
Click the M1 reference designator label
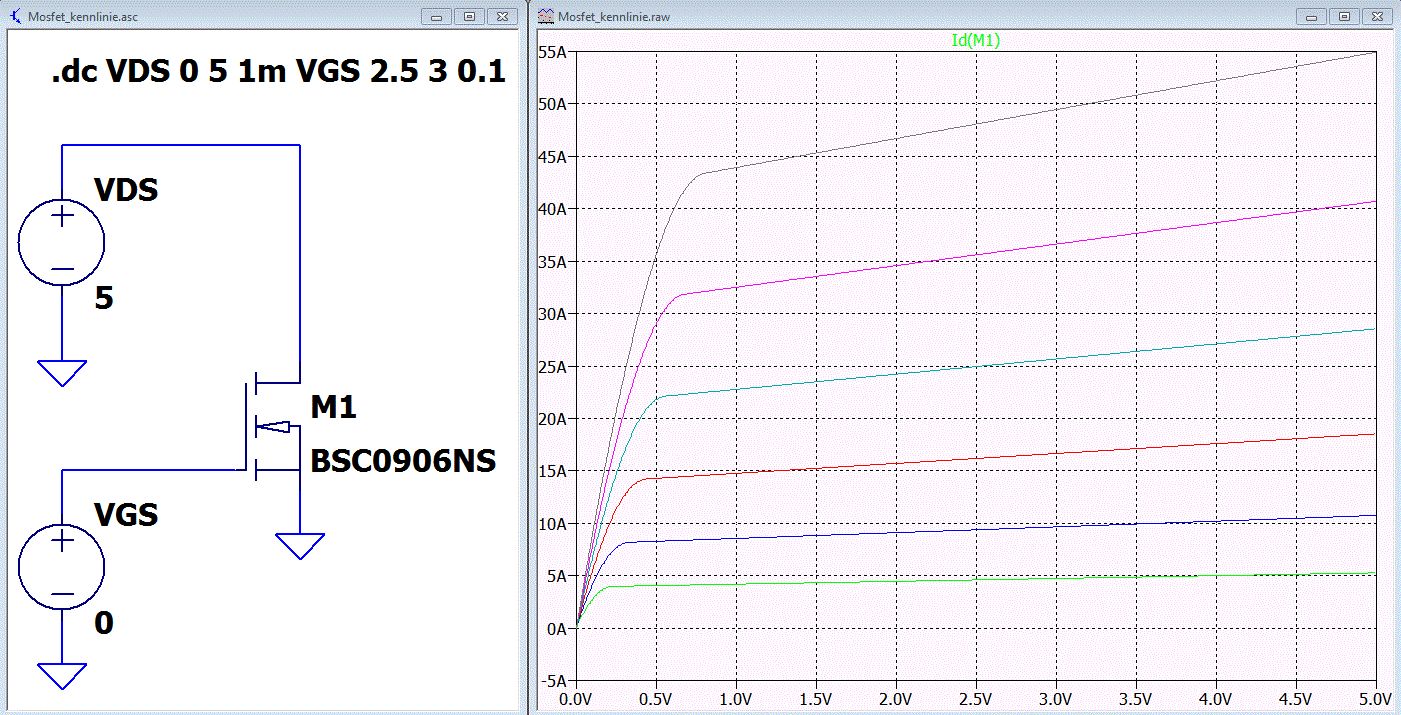point(333,407)
